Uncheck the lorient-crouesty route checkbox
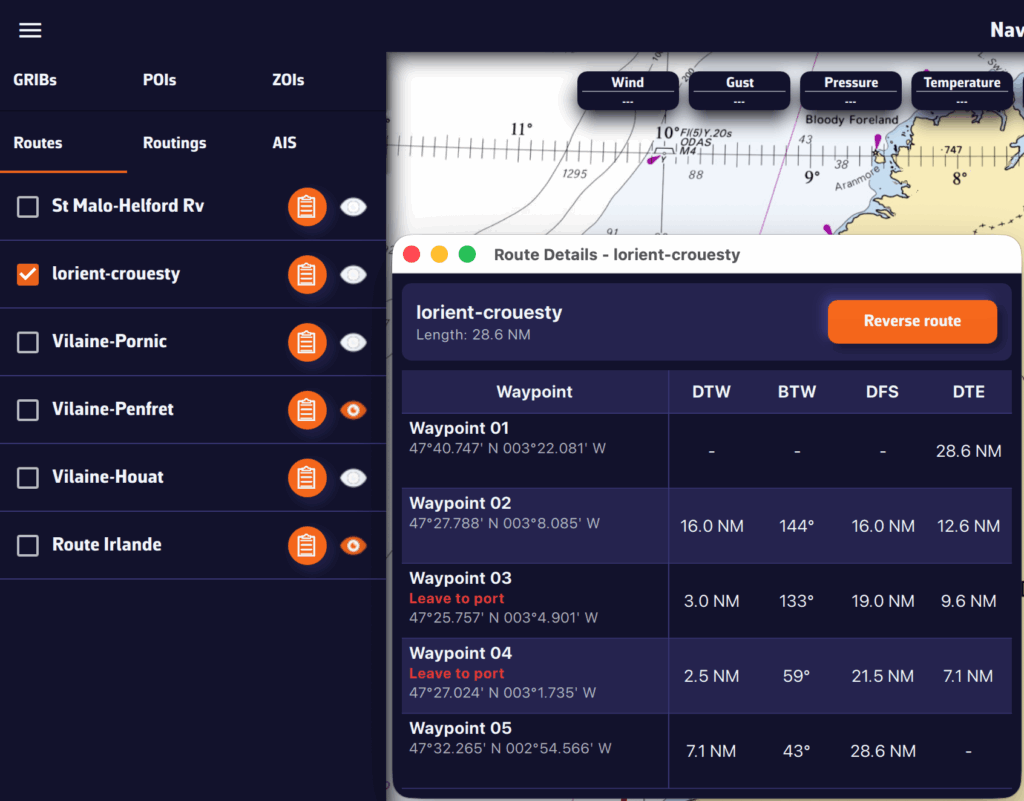The image size is (1024, 801). click(28, 274)
